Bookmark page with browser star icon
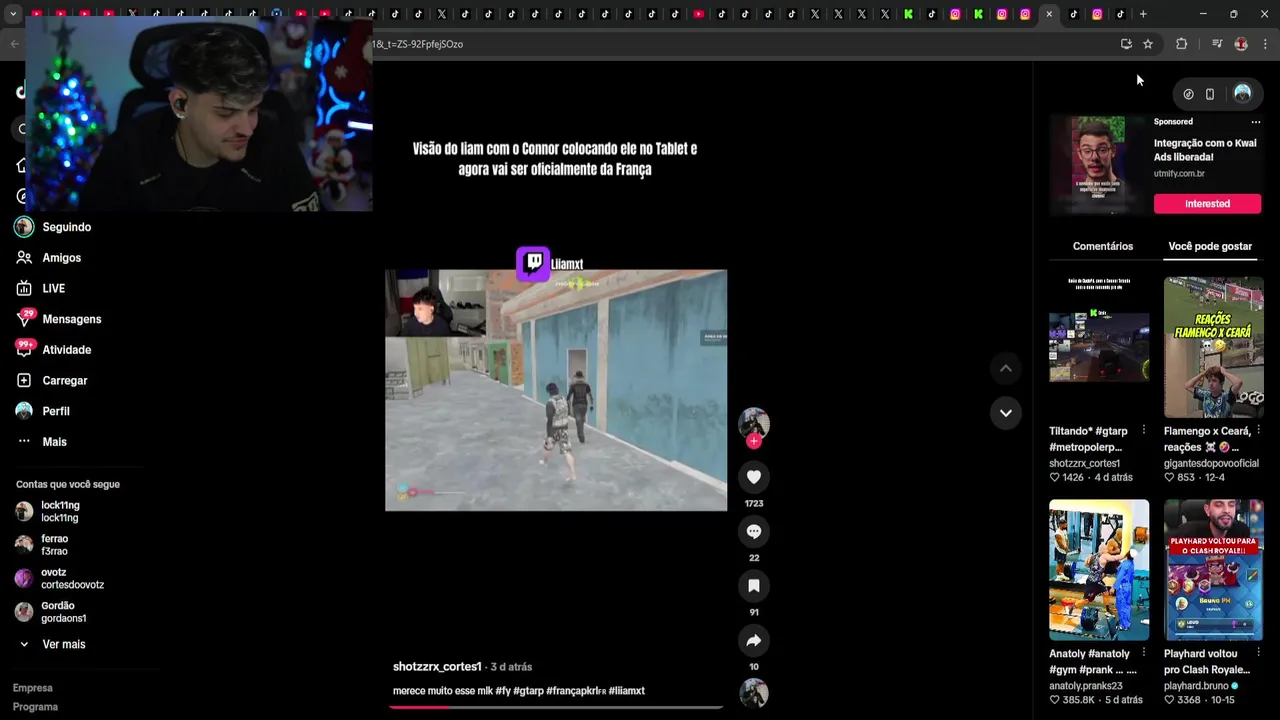 tap(1148, 44)
